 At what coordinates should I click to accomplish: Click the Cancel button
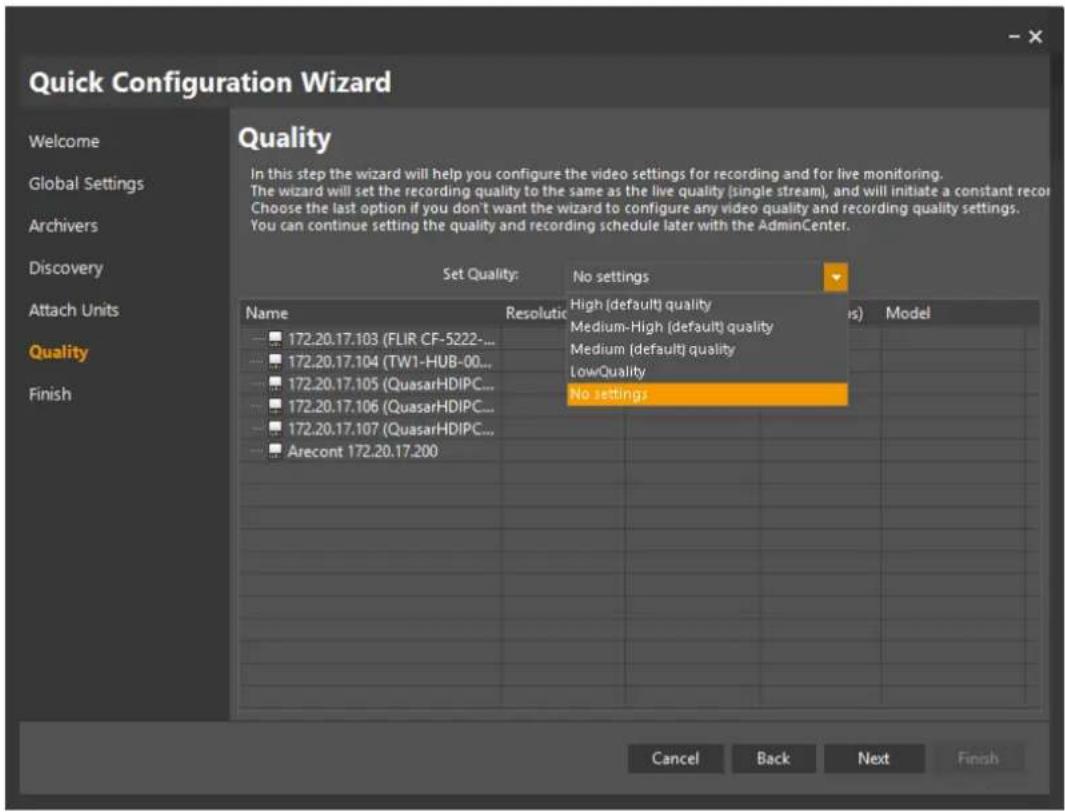click(675, 758)
